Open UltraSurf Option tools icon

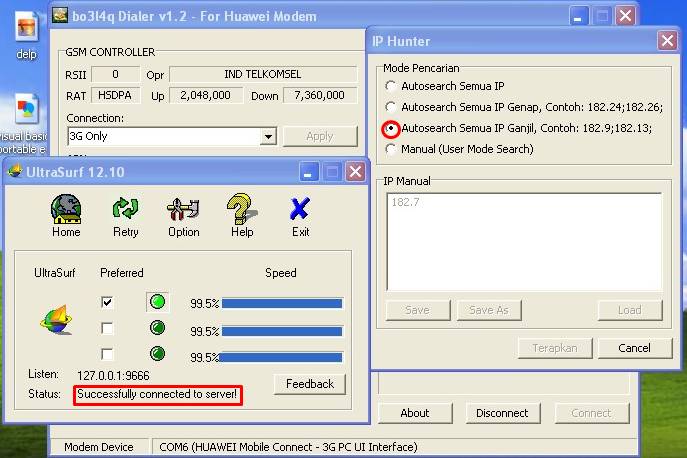[x=183, y=209]
